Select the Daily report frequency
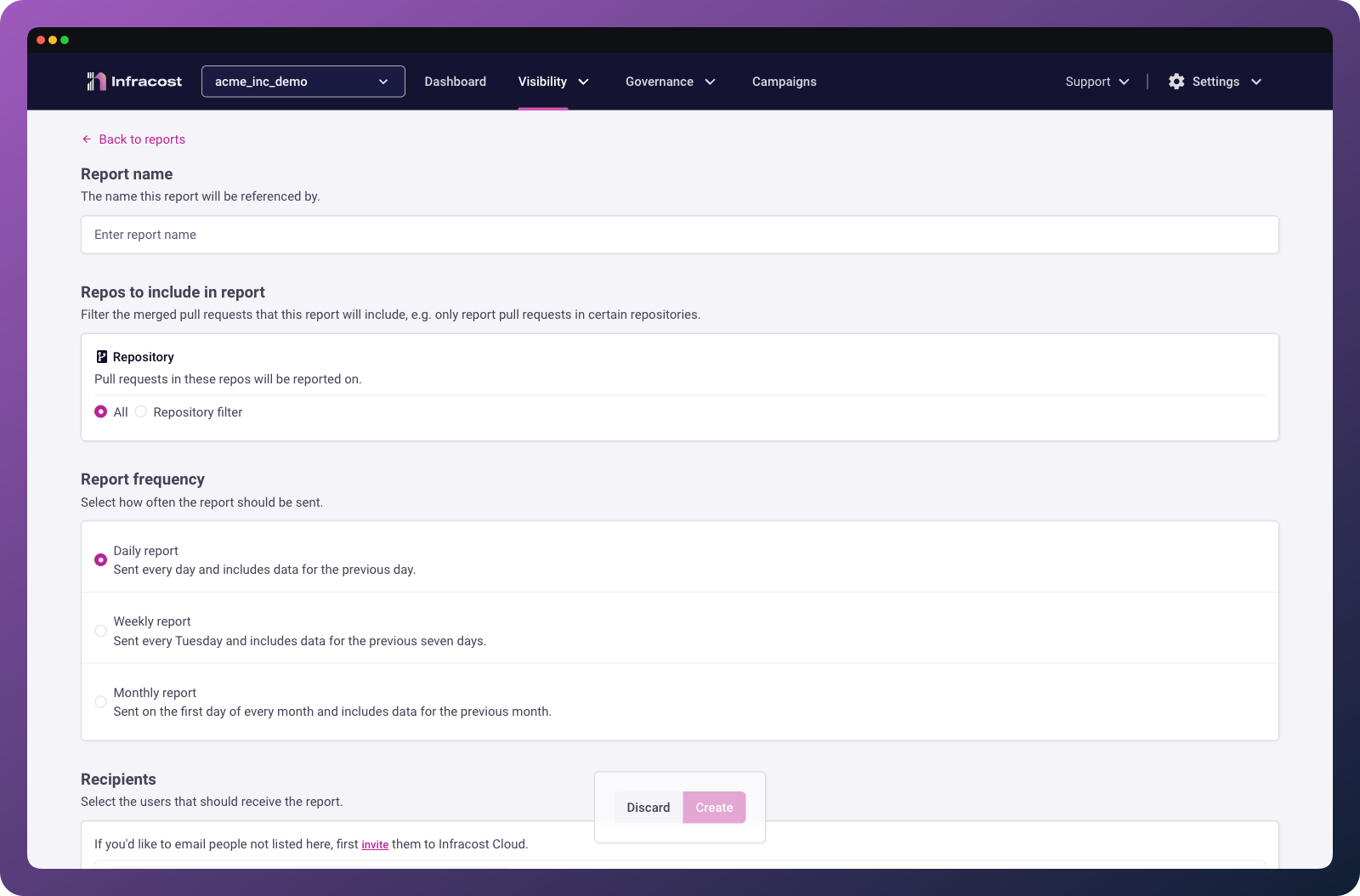Viewport: 1360px width, 896px height. pyautogui.click(x=100, y=559)
